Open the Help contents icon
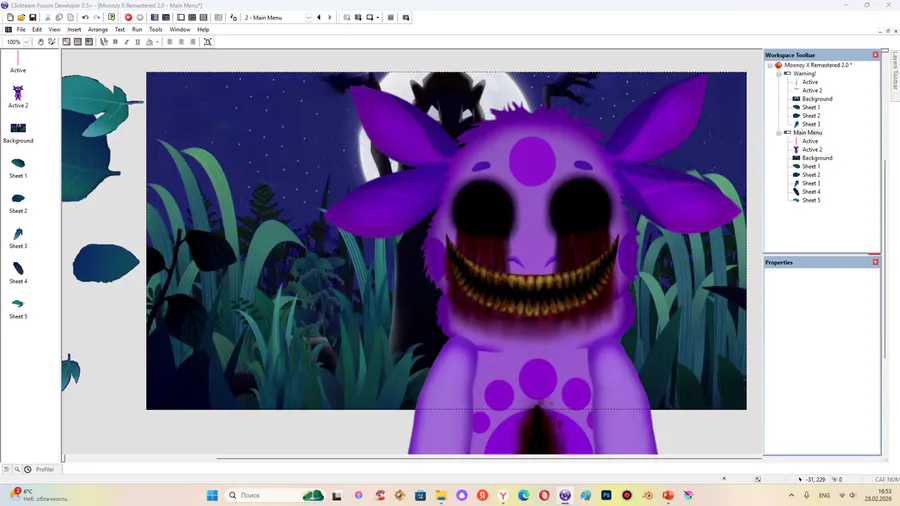This screenshot has width=900, height=506. tap(111, 18)
